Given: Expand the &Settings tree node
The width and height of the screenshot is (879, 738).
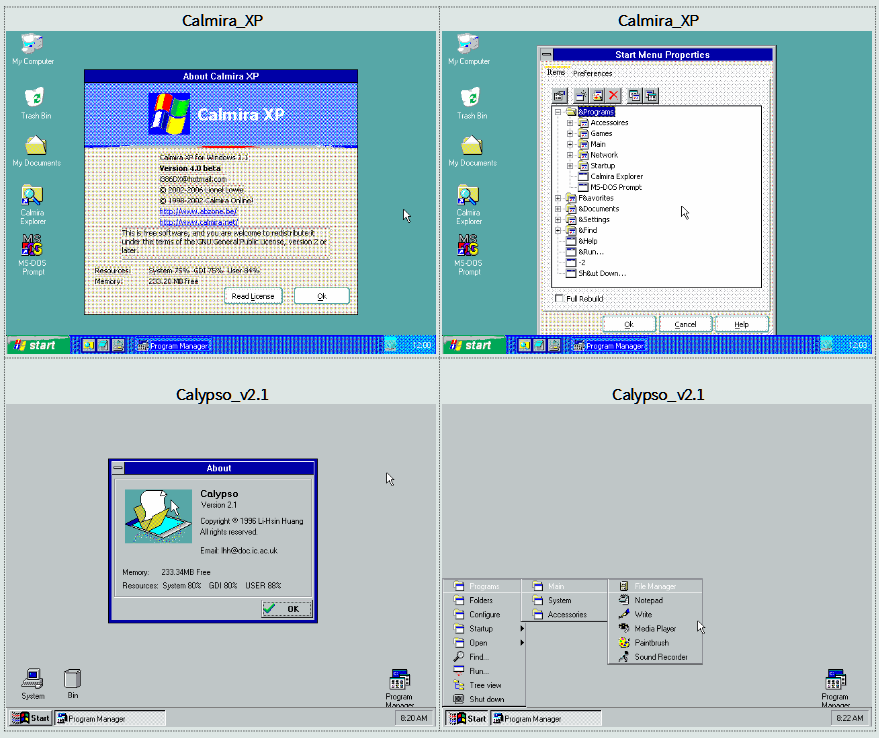Looking at the screenshot, I should point(558,219).
